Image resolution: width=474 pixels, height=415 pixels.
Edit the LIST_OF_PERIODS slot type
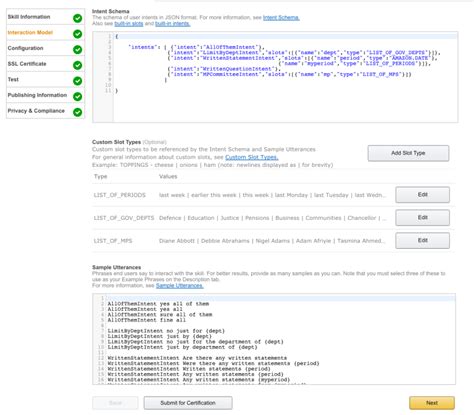(423, 195)
